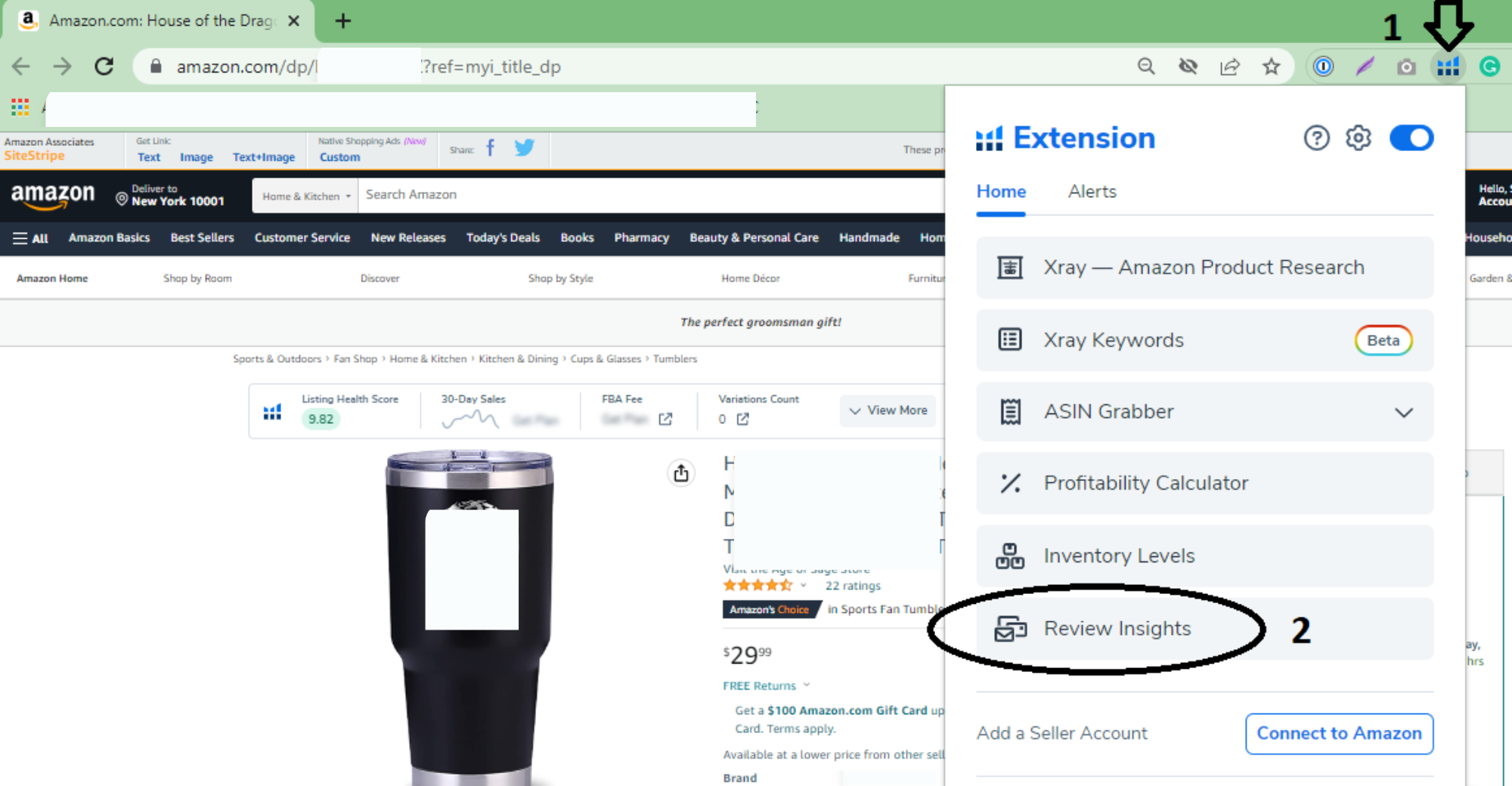
Task: Go forward to the next page
Action: 62,67
